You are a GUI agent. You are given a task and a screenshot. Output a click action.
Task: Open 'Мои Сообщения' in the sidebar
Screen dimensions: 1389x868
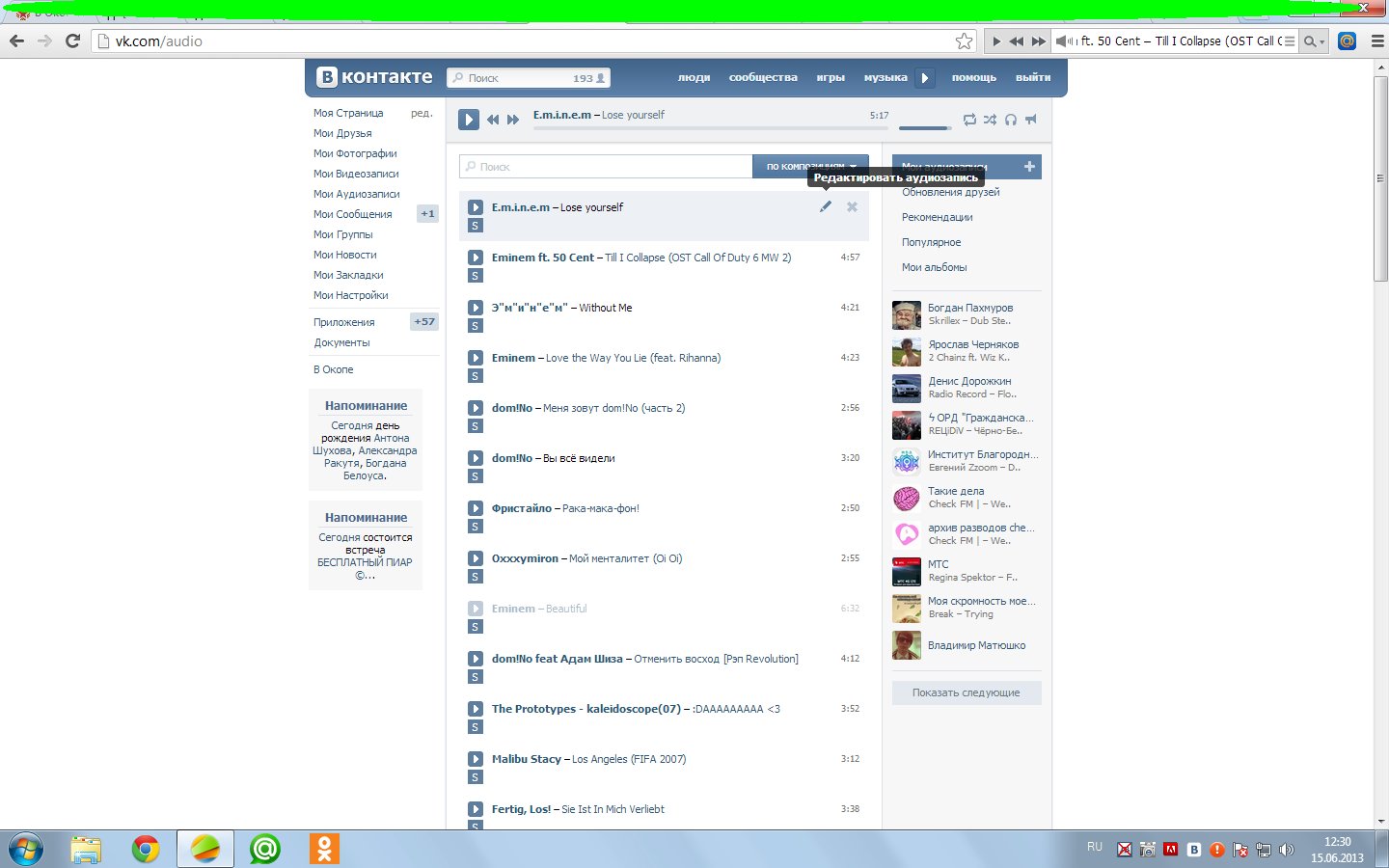coord(353,214)
